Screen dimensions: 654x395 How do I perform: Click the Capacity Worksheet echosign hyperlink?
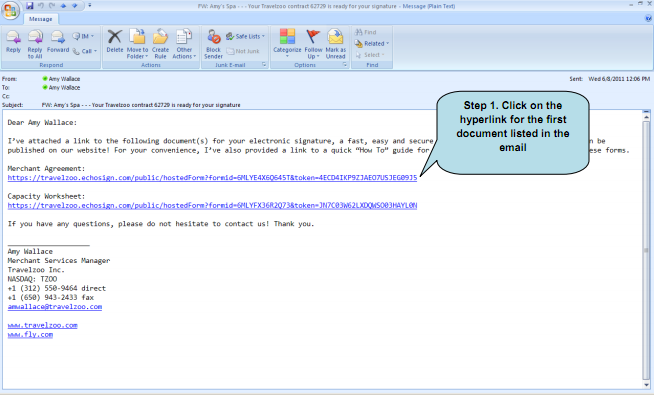click(x=212, y=205)
